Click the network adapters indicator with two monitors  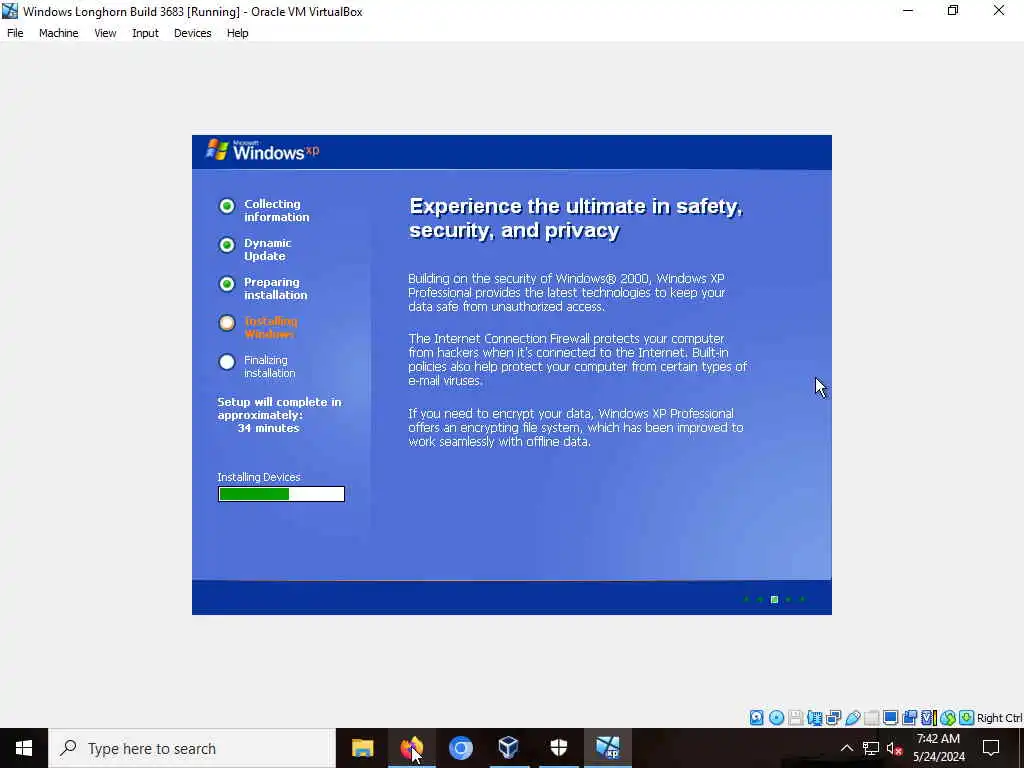(x=833, y=718)
